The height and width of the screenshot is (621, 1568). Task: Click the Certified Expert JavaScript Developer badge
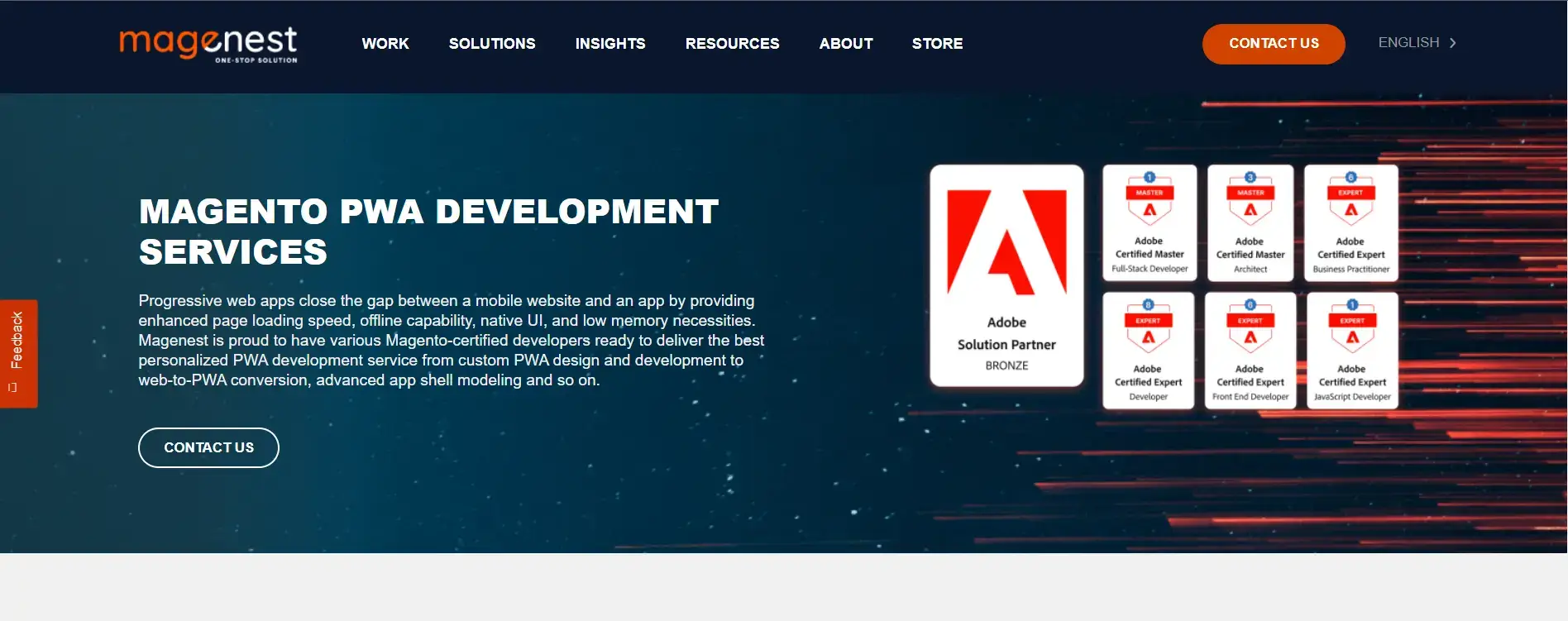click(x=1353, y=351)
